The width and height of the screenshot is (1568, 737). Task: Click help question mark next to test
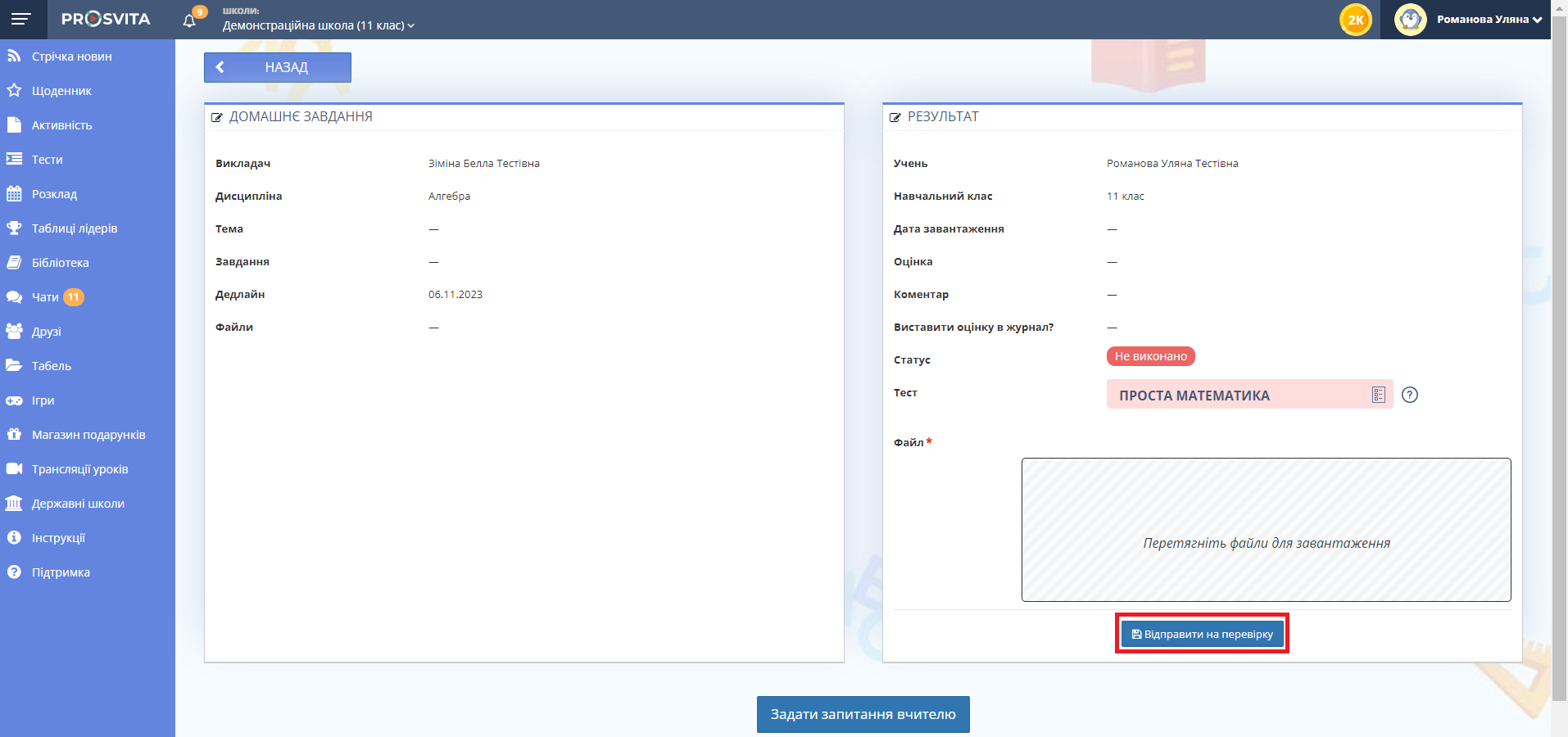[x=1409, y=395]
